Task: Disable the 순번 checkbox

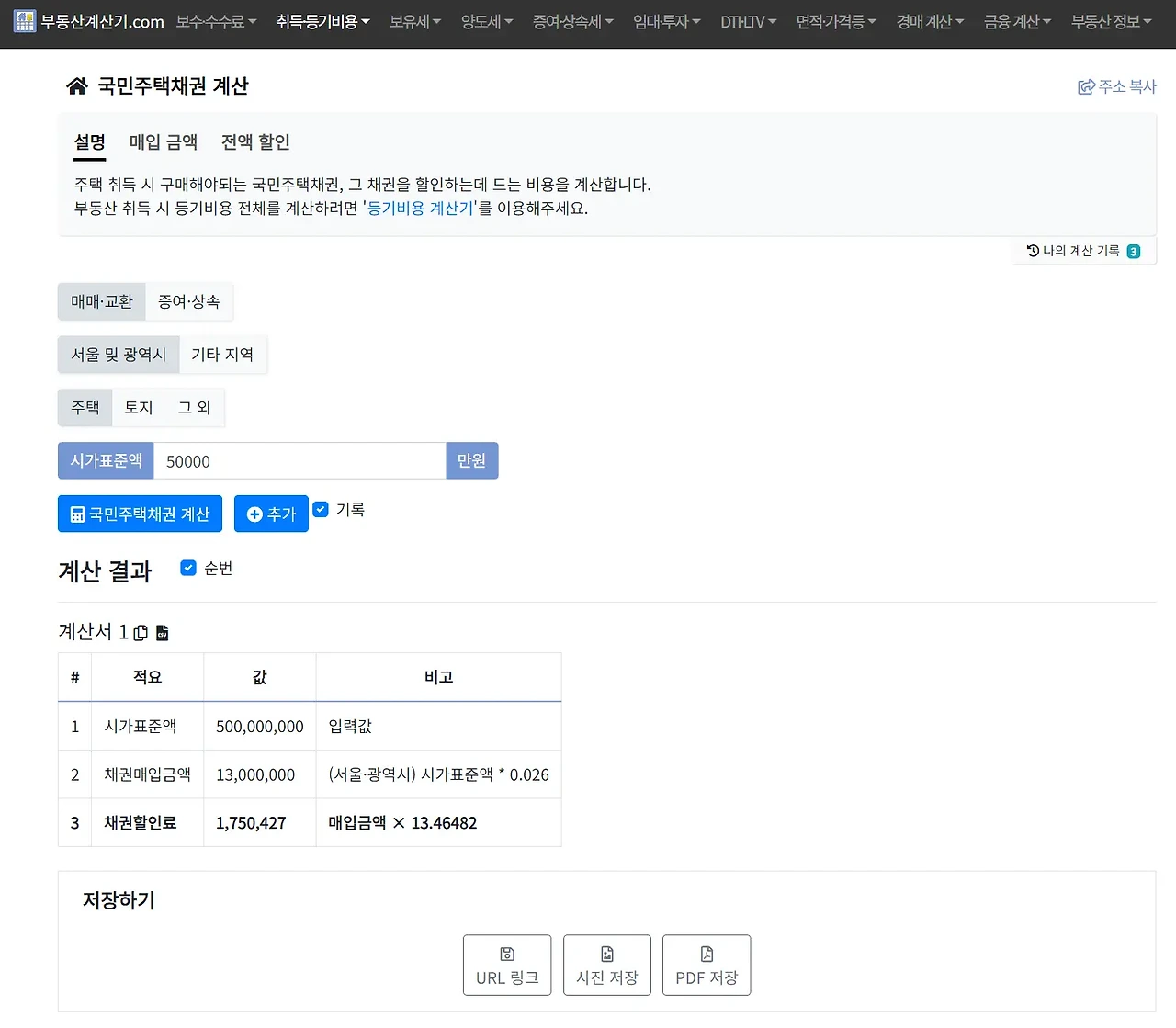Action: point(188,568)
